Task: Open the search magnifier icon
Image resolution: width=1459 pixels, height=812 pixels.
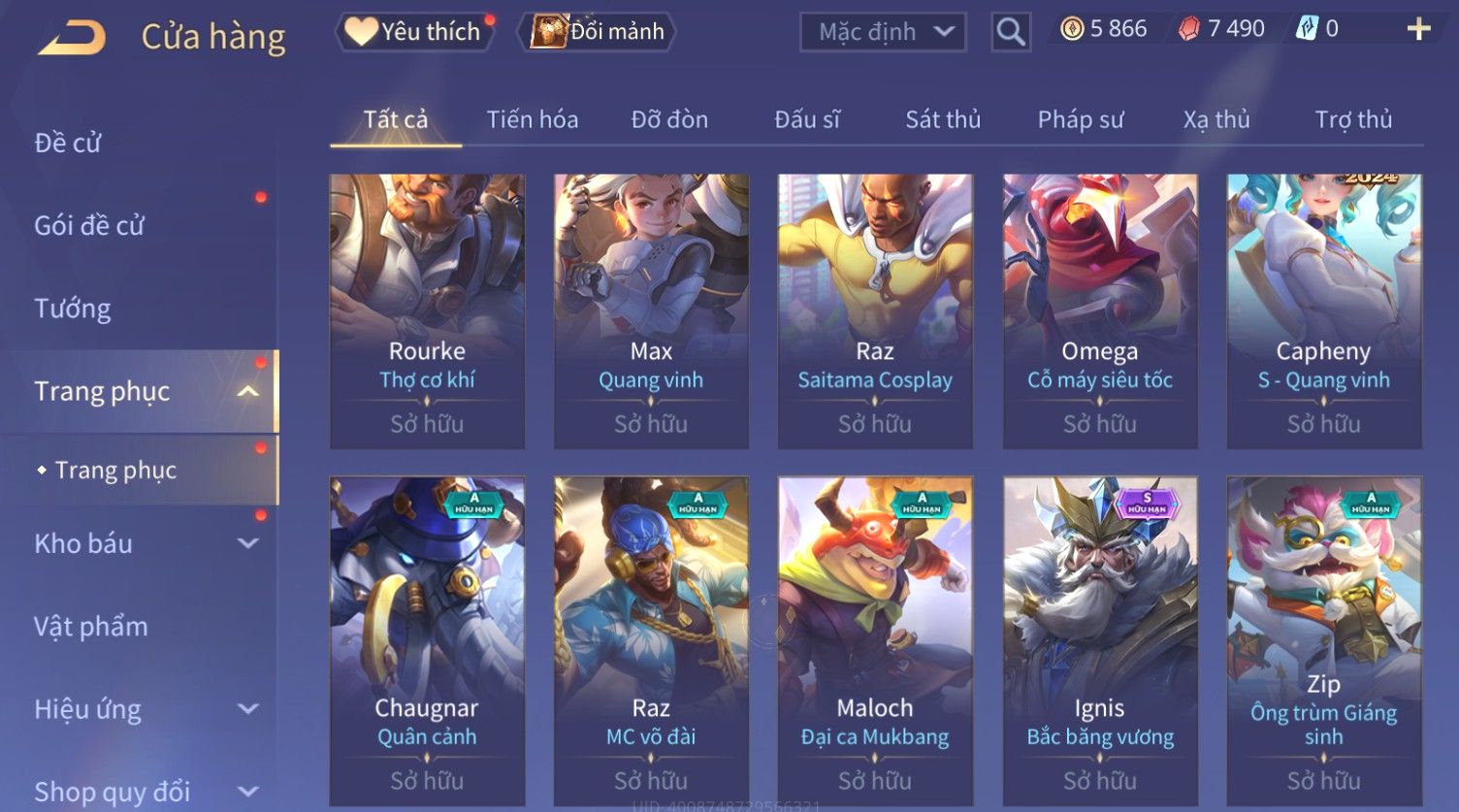Action: pos(1011,32)
